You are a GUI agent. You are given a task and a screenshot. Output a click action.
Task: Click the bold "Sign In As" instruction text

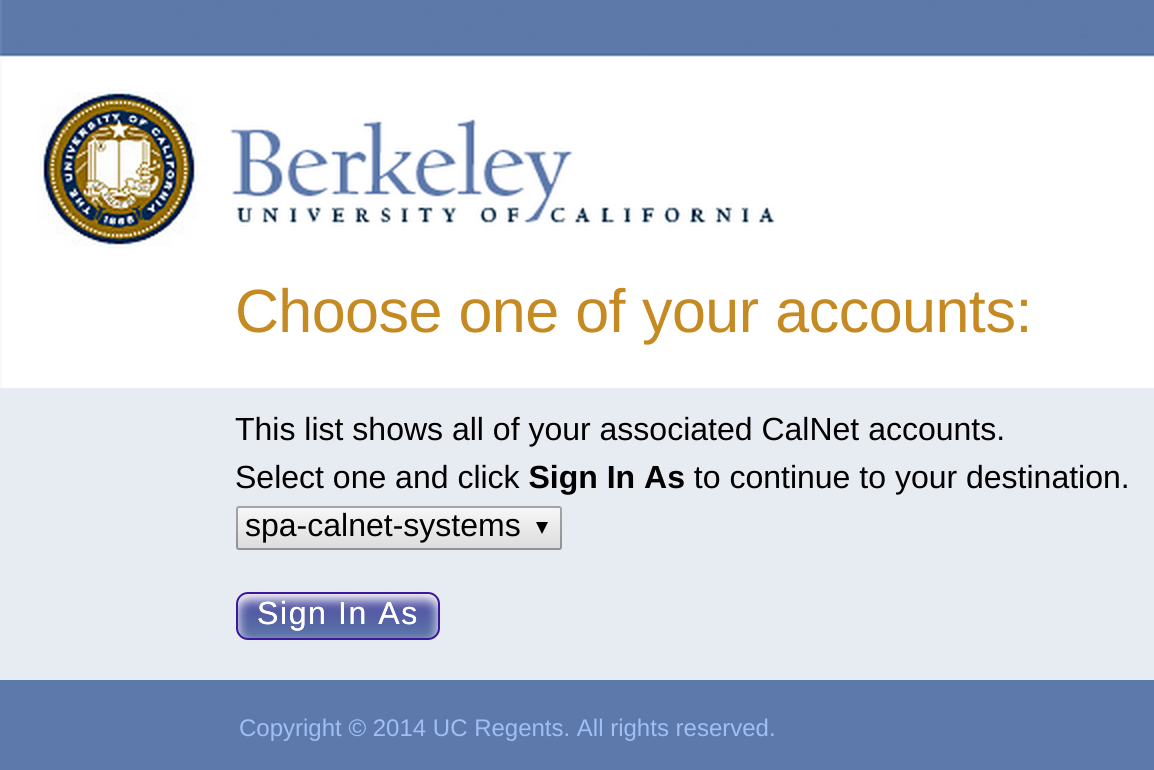click(x=606, y=478)
